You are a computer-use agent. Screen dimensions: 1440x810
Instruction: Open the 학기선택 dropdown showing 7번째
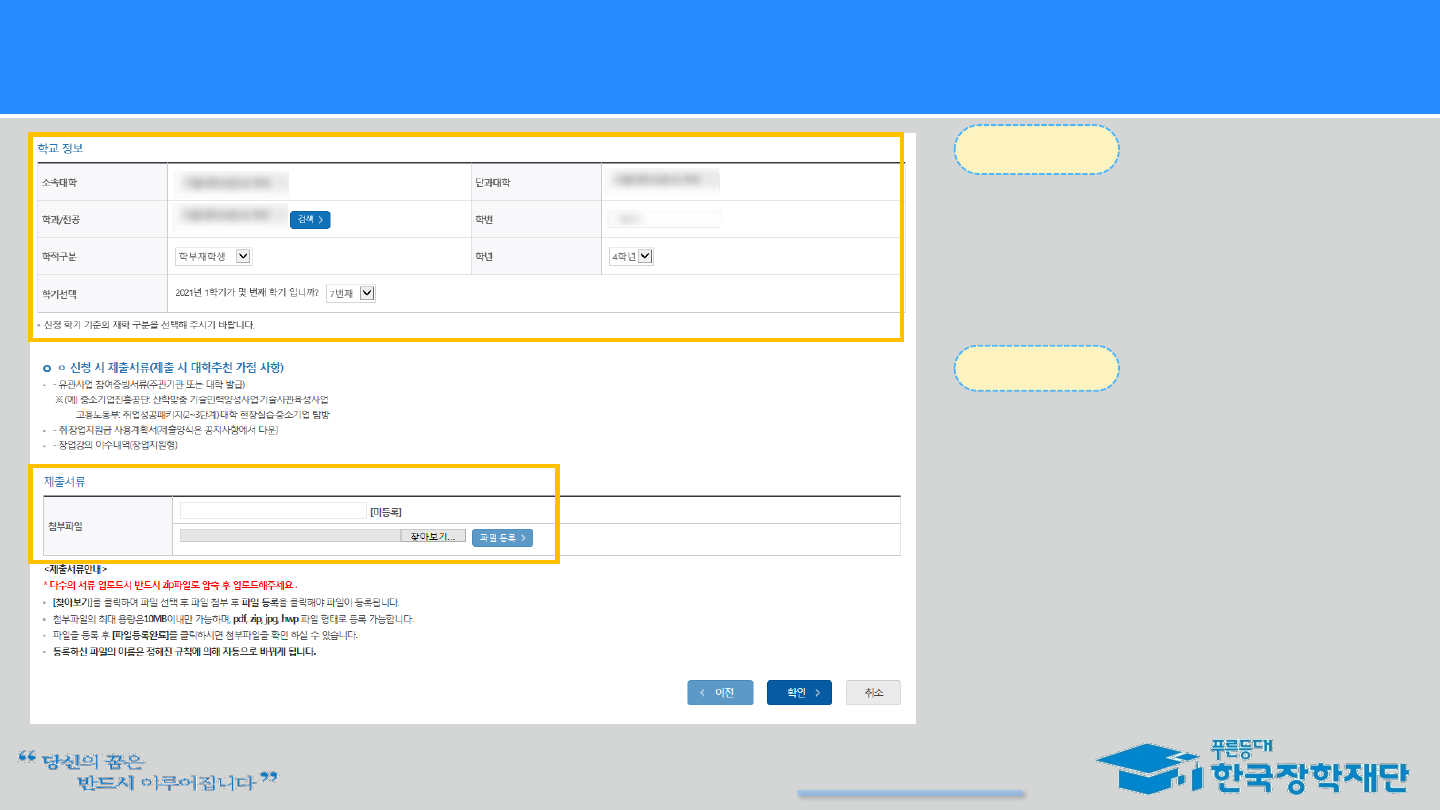click(x=351, y=294)
